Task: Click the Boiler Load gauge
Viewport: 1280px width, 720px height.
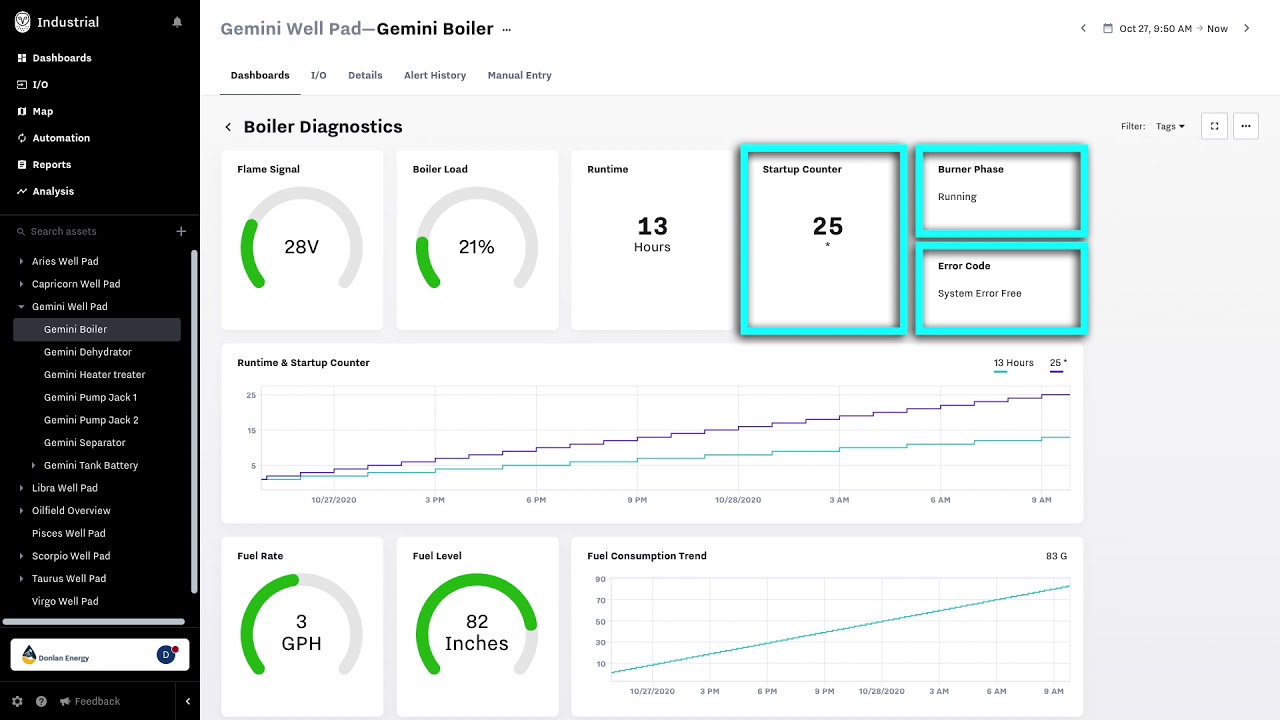Action: (x=477, y=240)
